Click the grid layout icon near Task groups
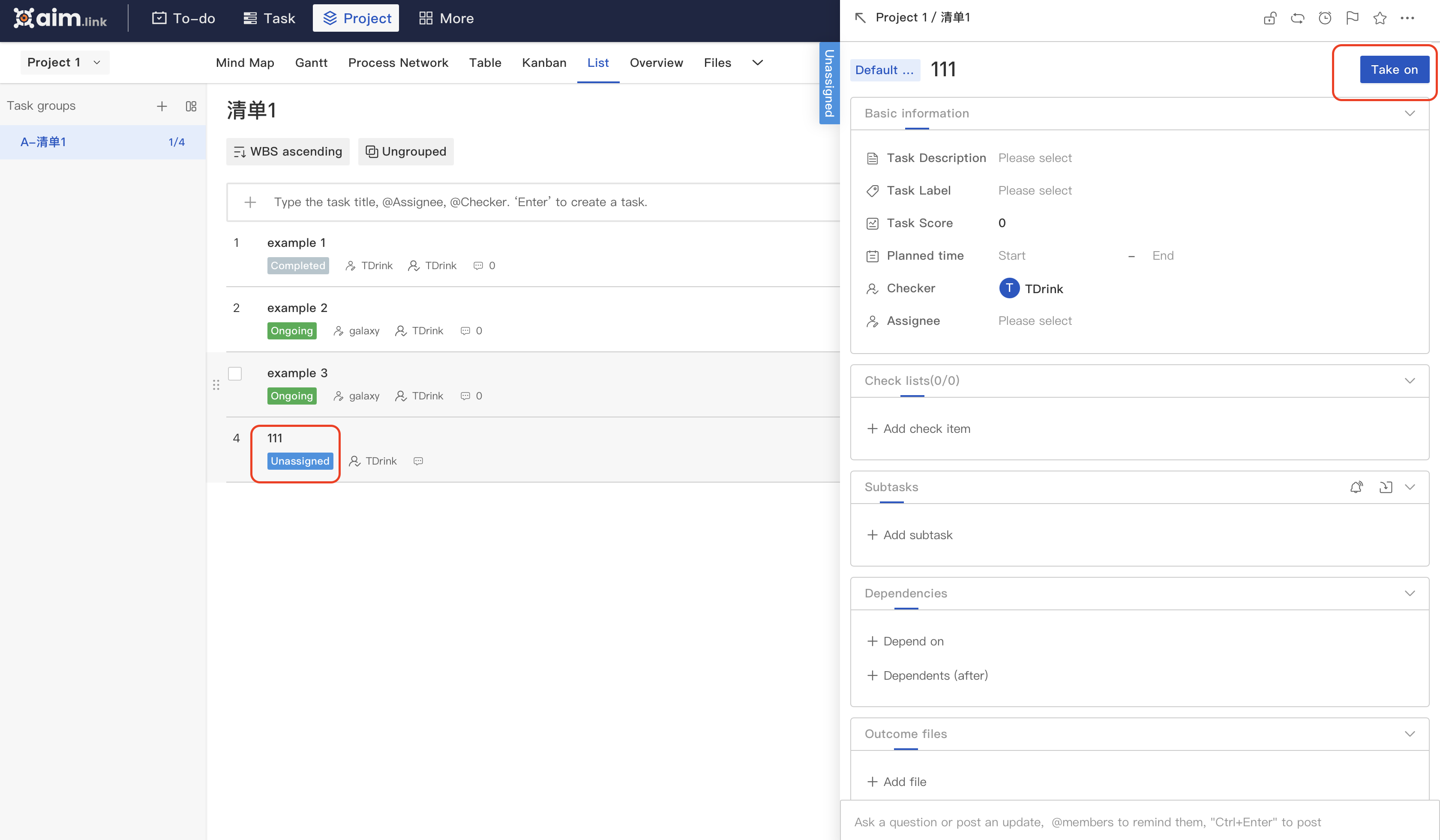The height and width of the screenshot is (840, 1440). pyautogui.click(x=191, y=106)
